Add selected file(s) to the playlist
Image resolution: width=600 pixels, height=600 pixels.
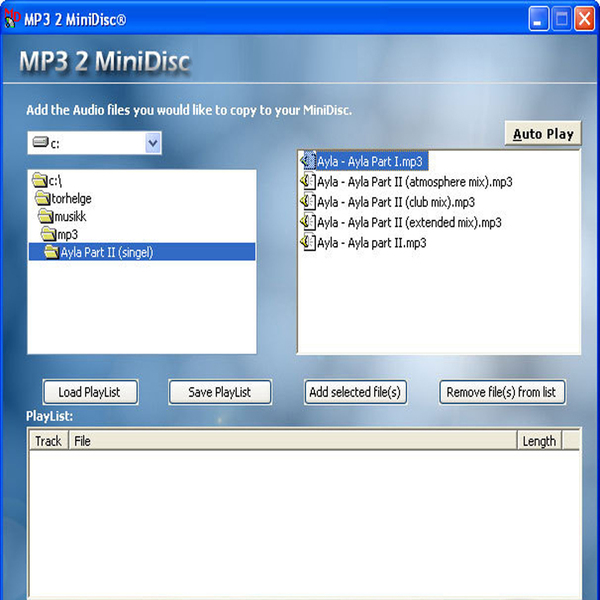pos(355,392)
